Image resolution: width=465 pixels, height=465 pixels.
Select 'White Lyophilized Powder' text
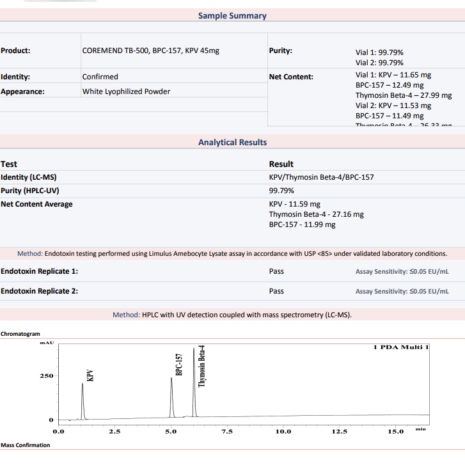[126, 91]
